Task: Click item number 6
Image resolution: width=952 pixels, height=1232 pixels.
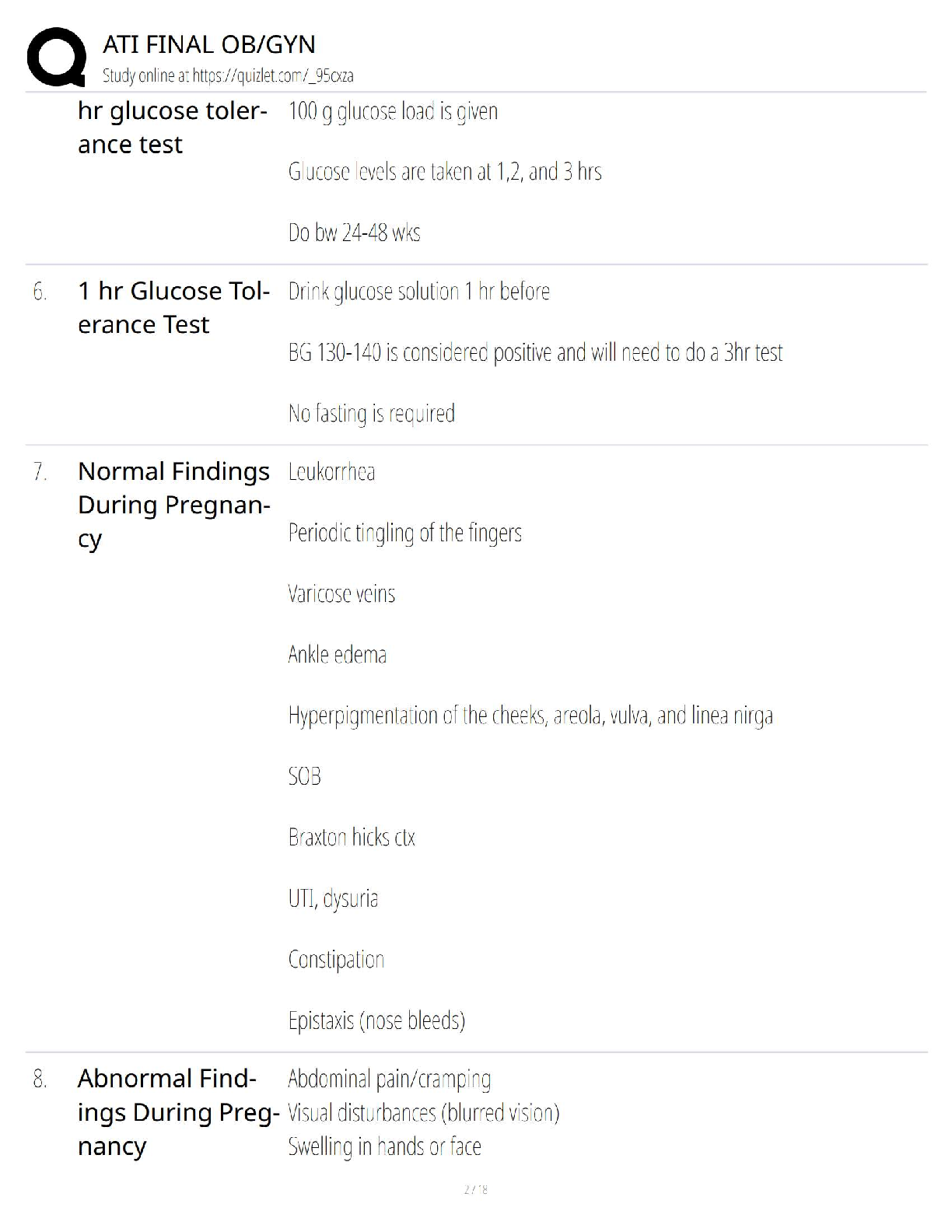Action: (x=40, y=292)
